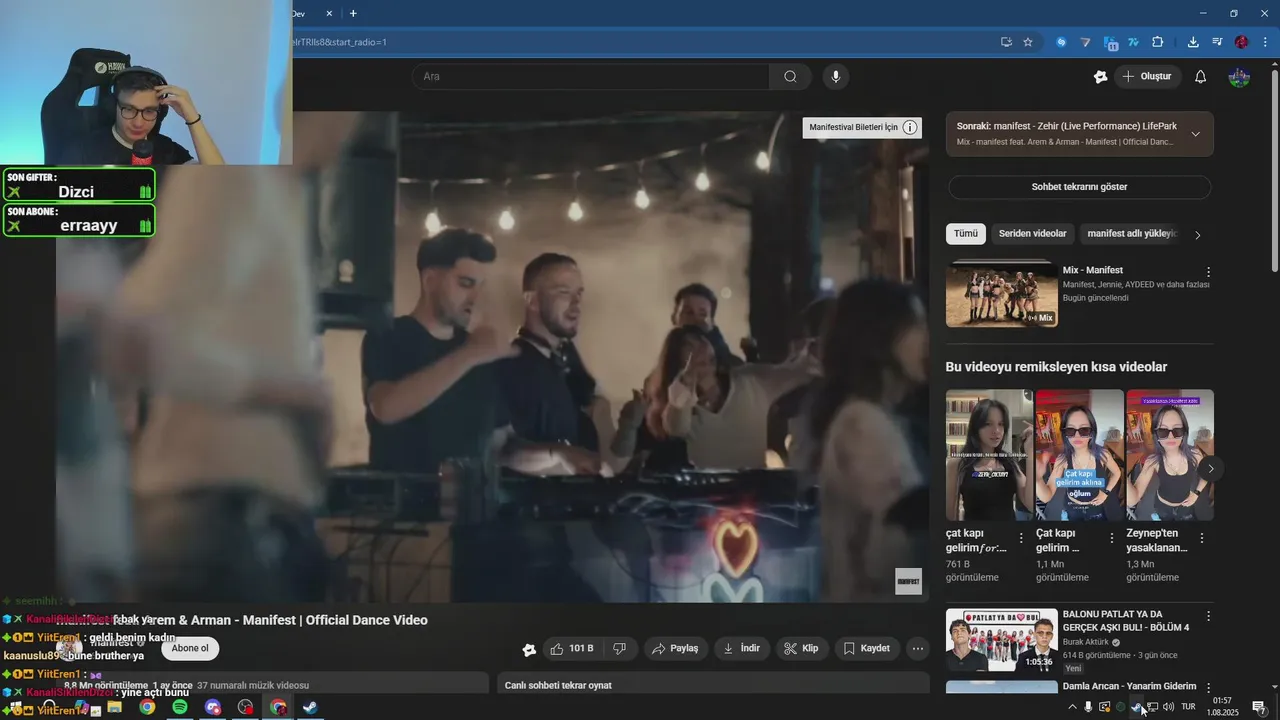Click the sparkle icon beside Oluştur
The image size is (1280, 720).
tap(1101, 77)
